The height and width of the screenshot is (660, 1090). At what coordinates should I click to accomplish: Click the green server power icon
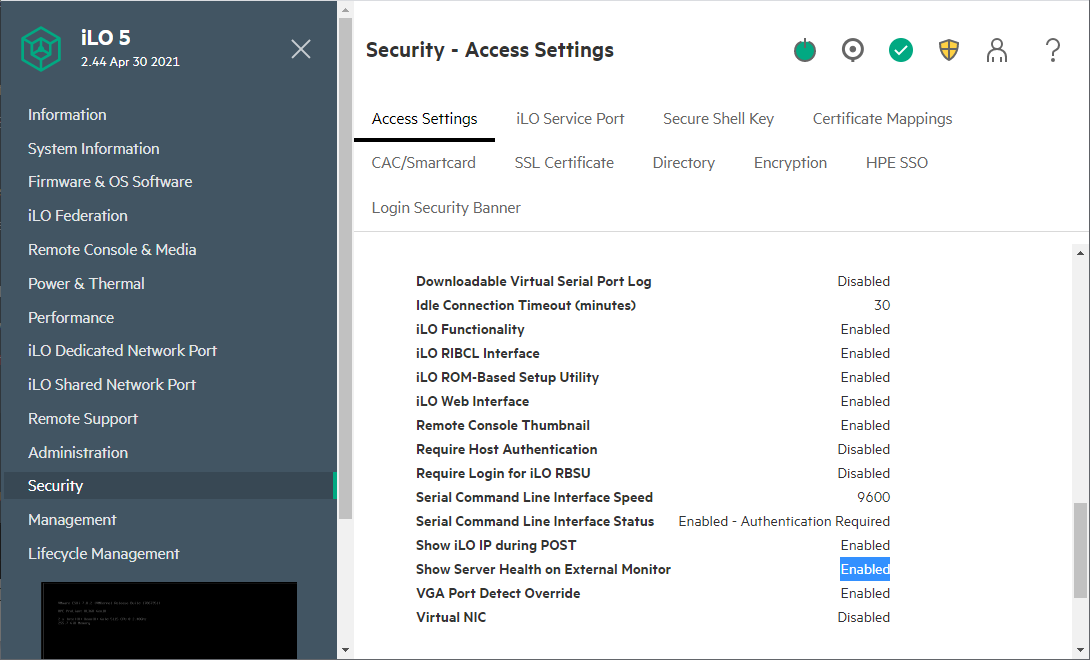(804, 50)
